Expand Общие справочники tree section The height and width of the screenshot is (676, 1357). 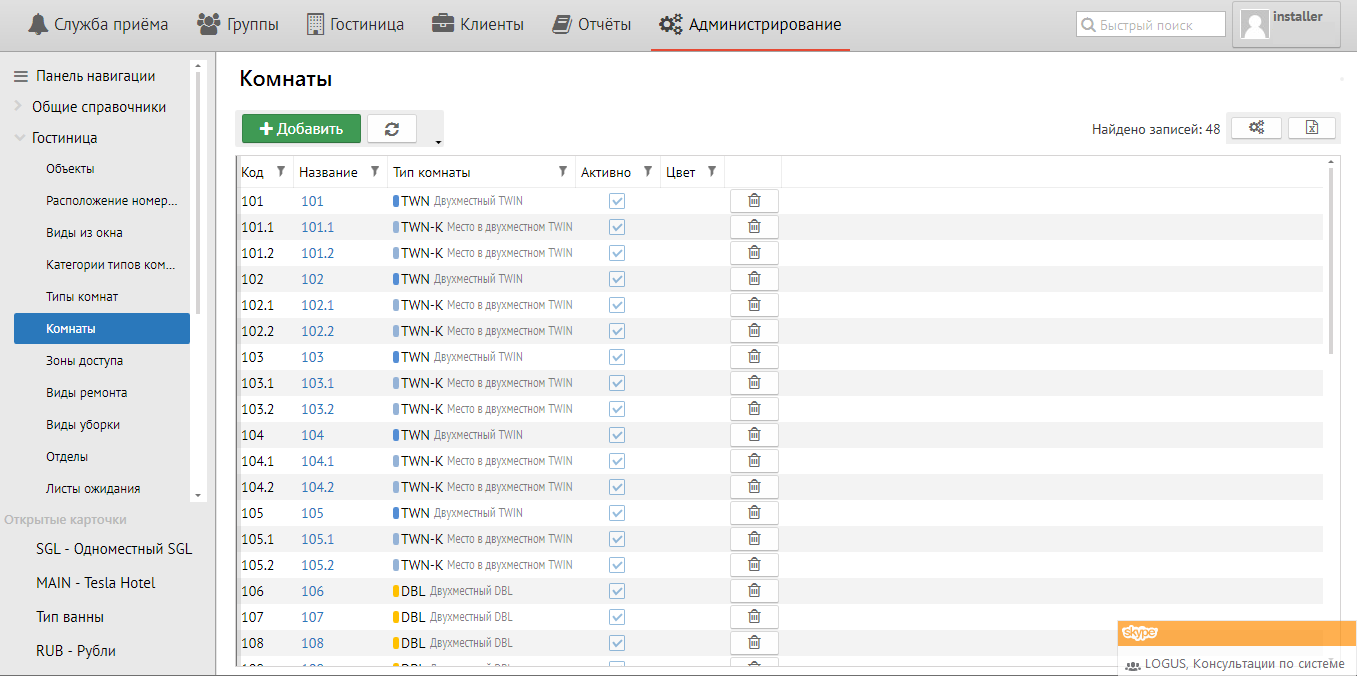pos(19,107)
